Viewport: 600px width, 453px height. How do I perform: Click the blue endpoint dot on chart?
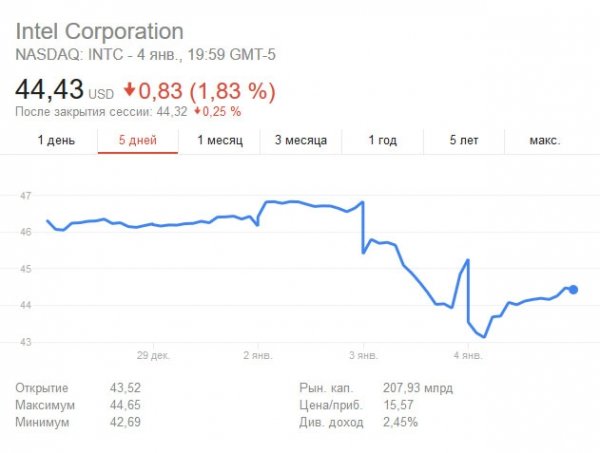pyautogui.click(x=573, y=290)
